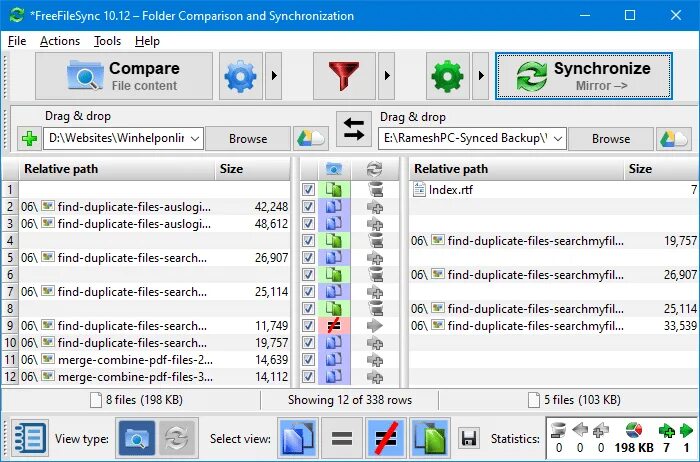The image size is (700, 462).
Task: Click row 1 delete trash action icon
Action: tap(375, 190)
